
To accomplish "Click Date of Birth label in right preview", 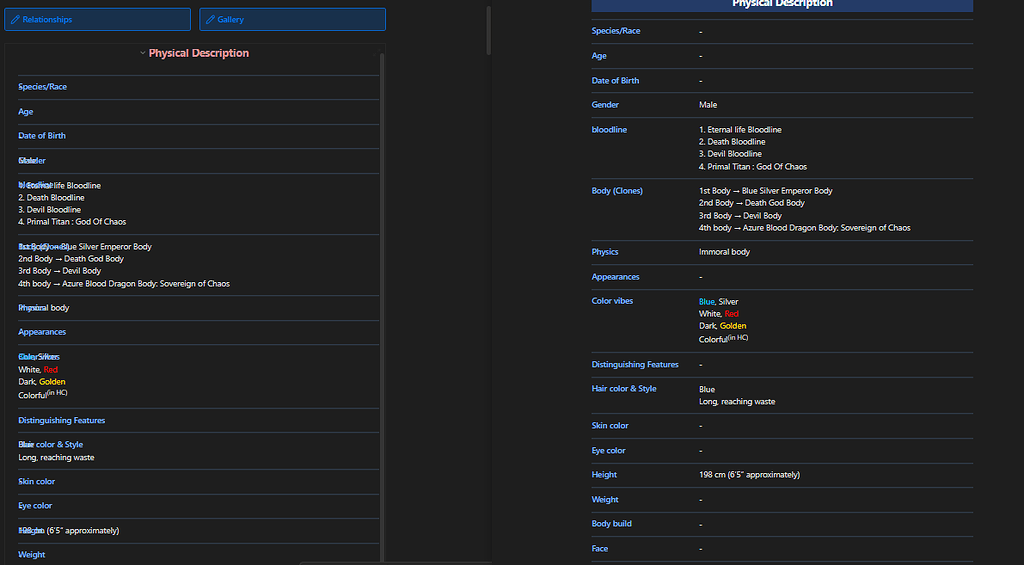I will 615,81.
